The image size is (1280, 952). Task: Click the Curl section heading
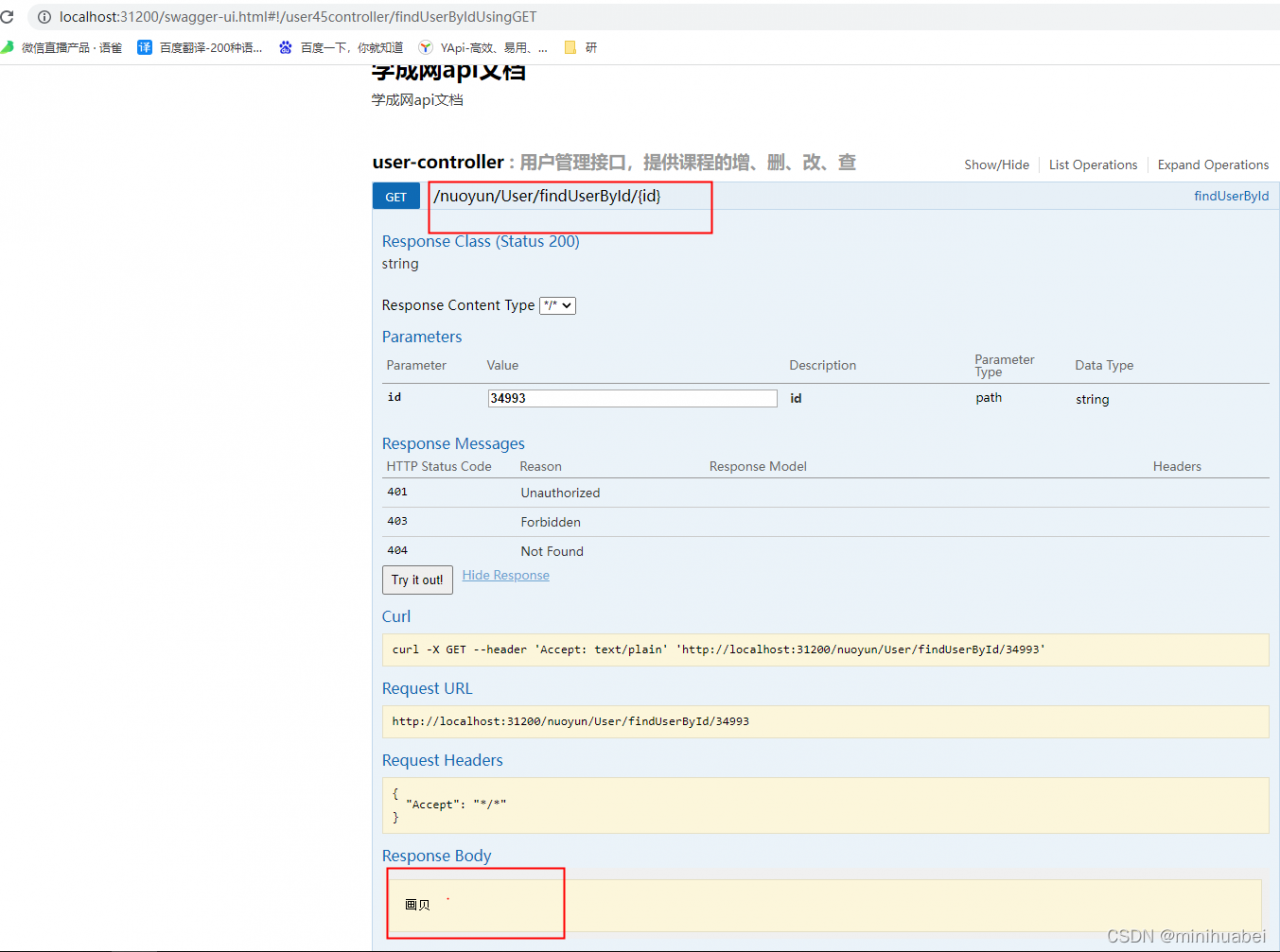396,617
